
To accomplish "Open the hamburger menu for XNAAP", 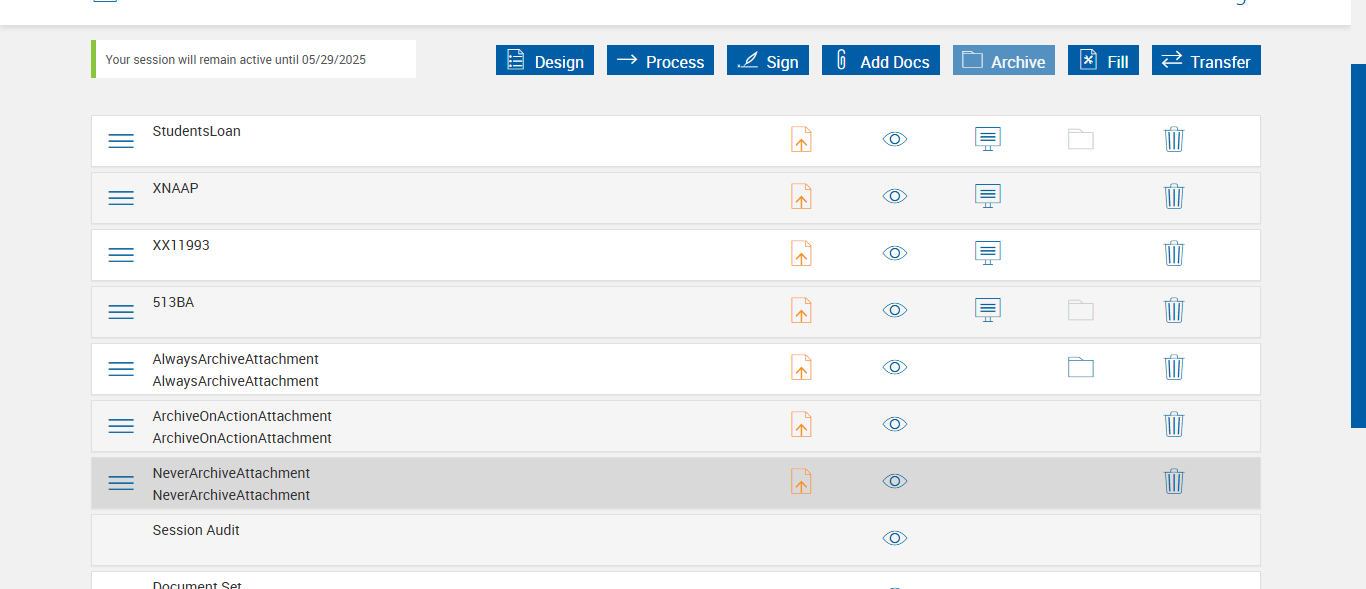I will [x=121, y=198].
